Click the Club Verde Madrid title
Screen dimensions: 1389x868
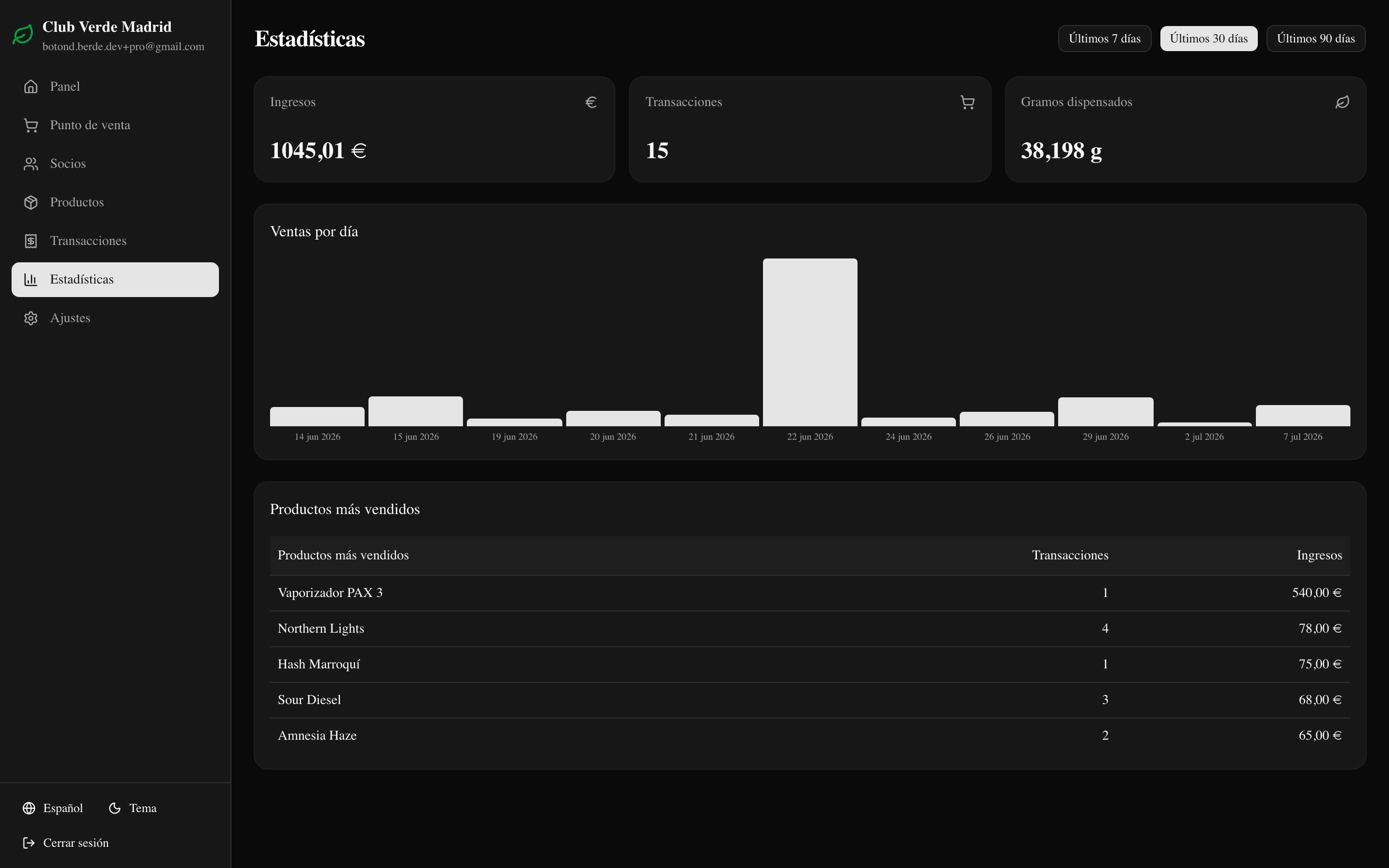(107, 27)
